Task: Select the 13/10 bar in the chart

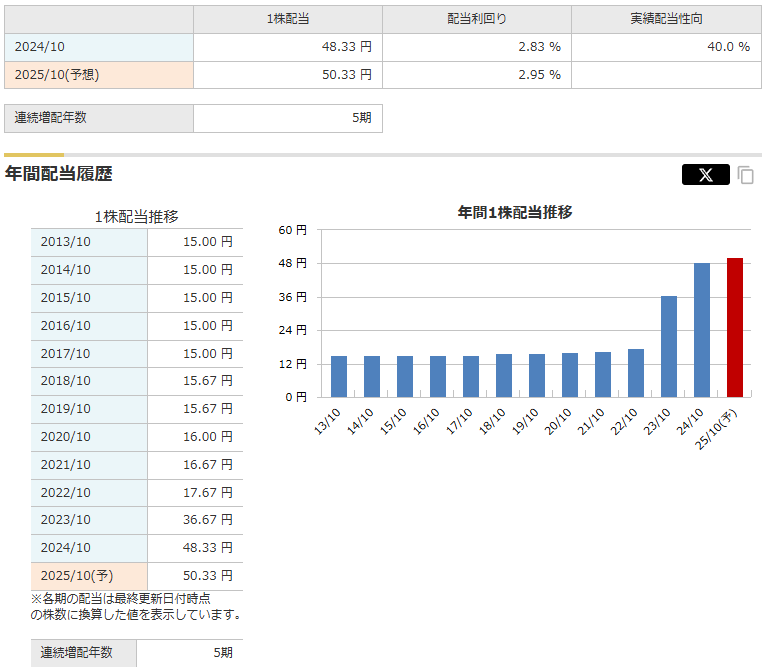Action: click(339, 376)
